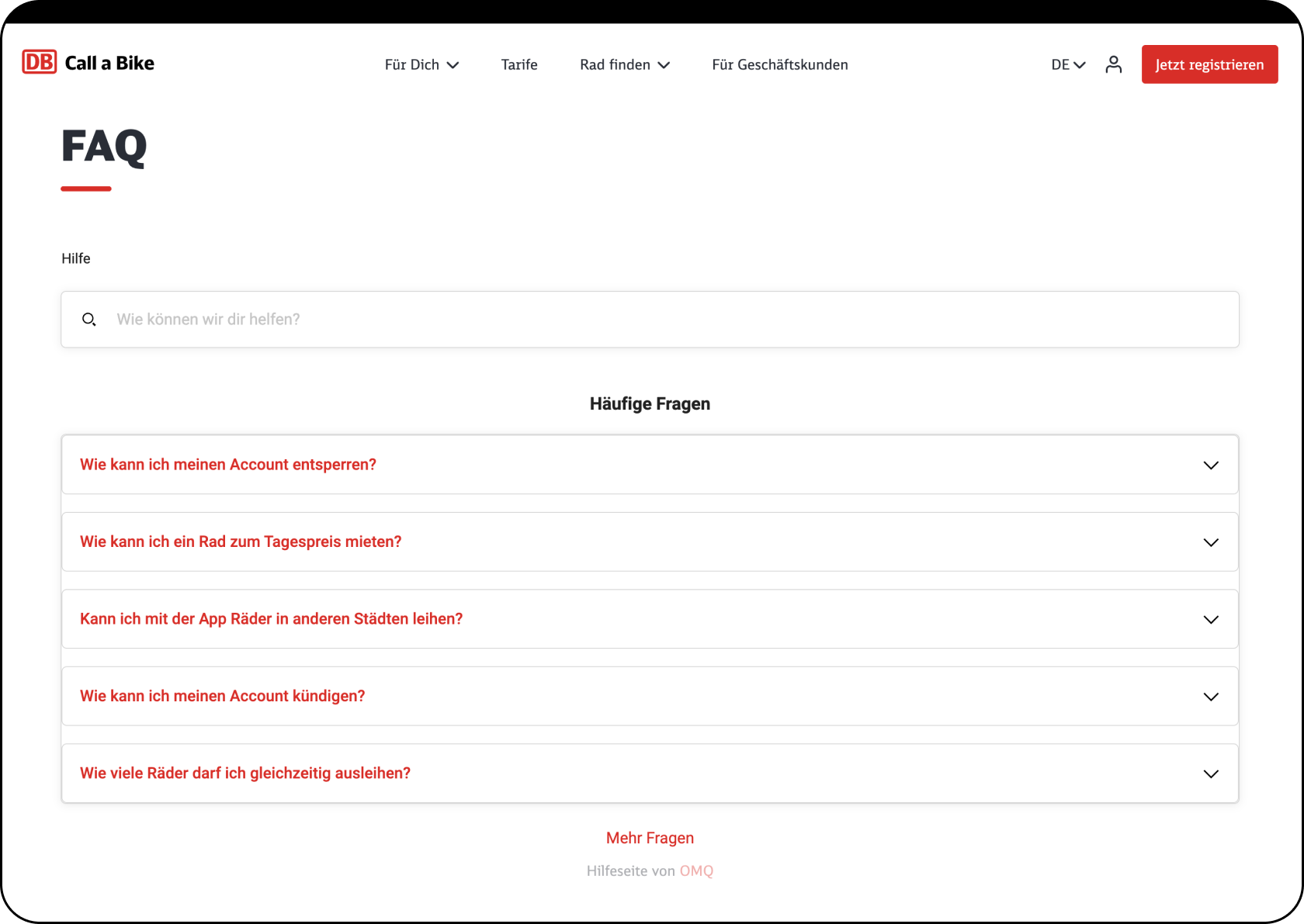Click the 'Mehr Fragen' link
The height and width of the screenshot is (924, 1304).
650,838
